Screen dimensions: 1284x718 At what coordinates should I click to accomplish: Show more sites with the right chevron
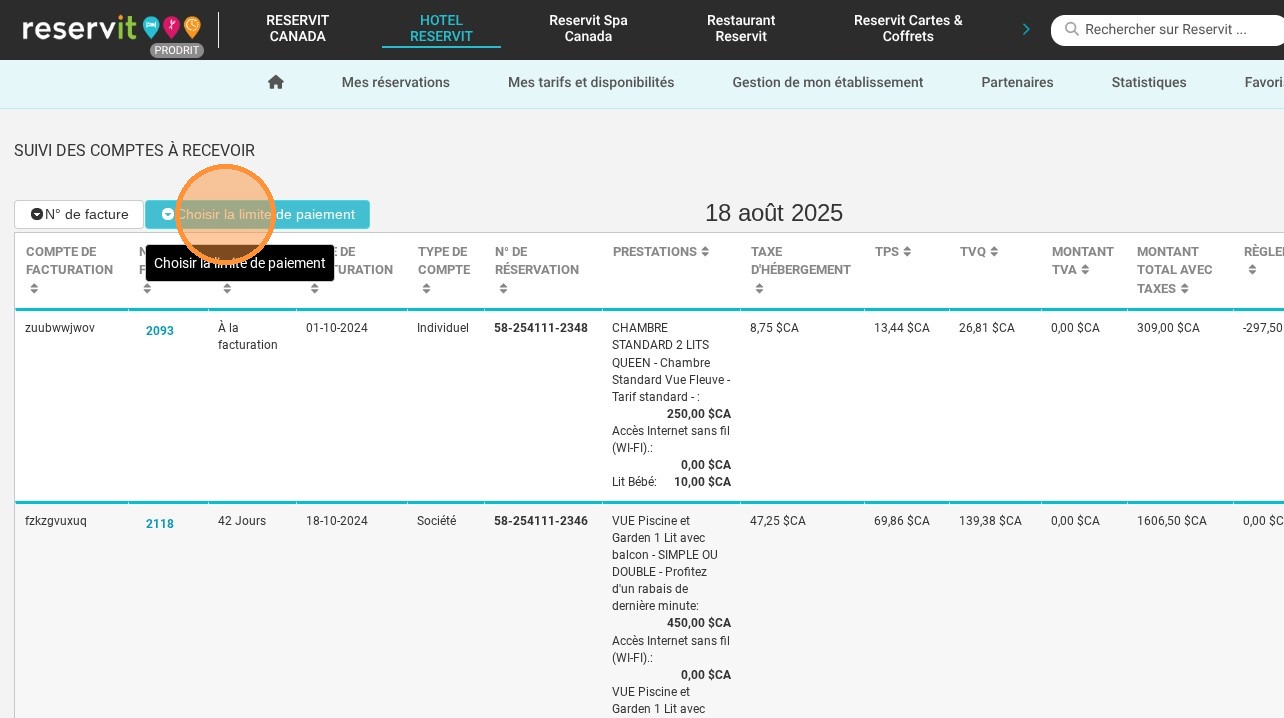[x=1026, y=29]
